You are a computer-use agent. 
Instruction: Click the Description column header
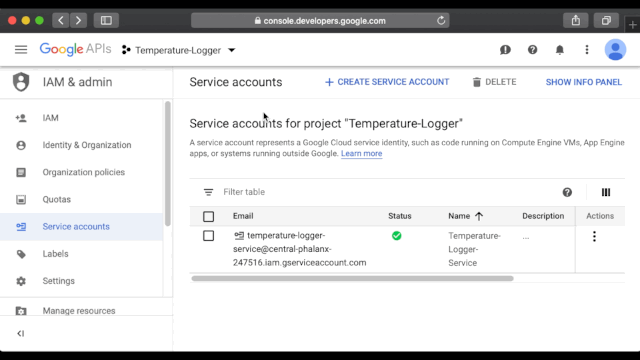click(543, 216)
